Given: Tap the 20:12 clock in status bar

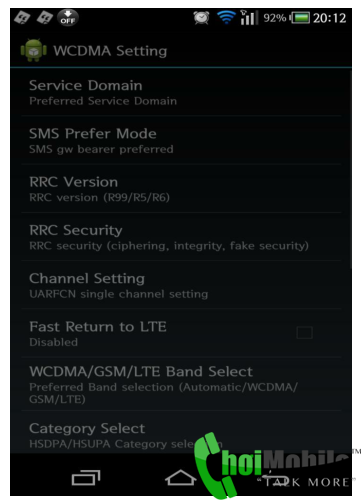Looking at the screenshot, I should 329,18.
